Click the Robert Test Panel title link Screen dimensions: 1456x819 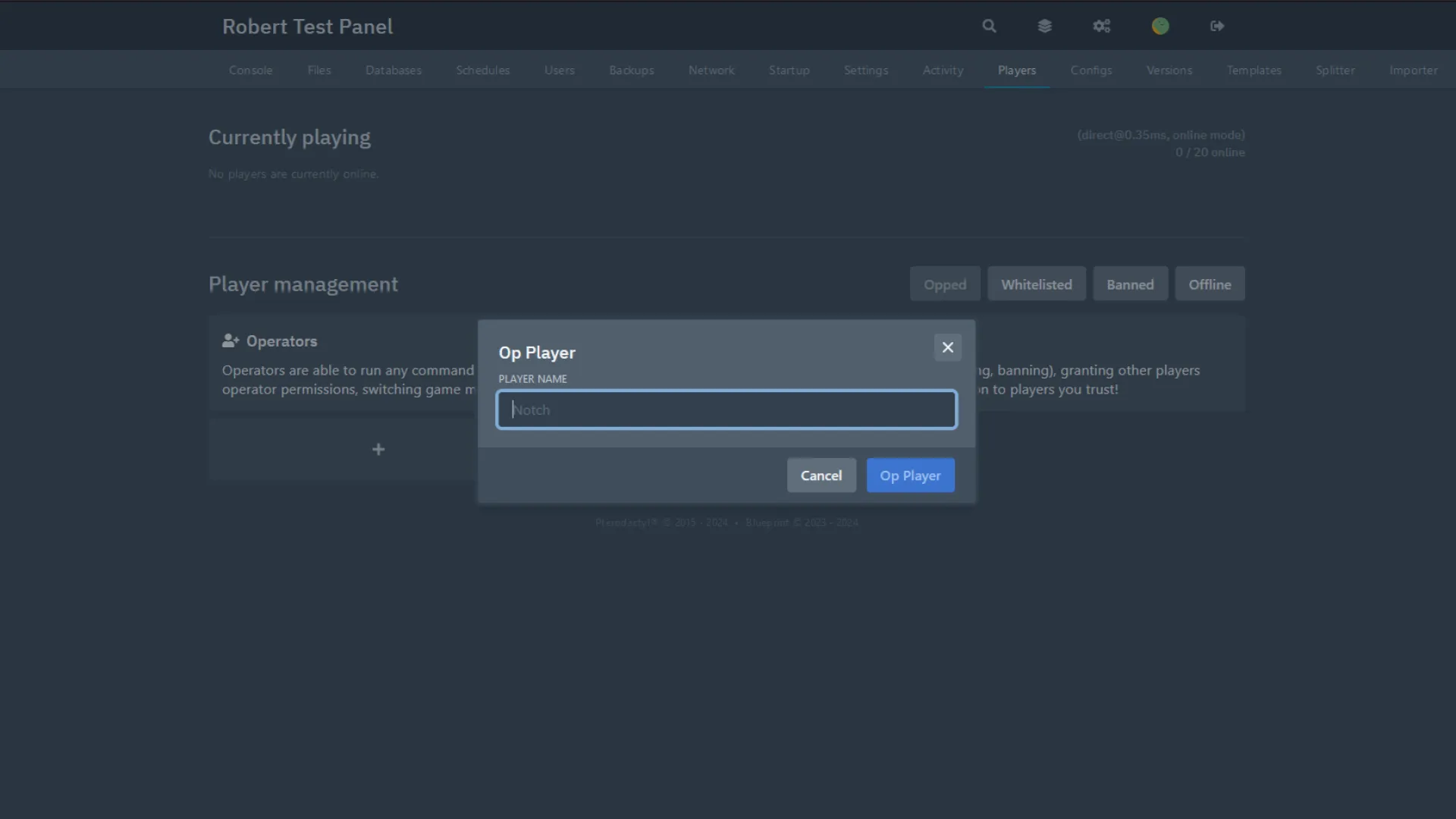tap(307, 27)
